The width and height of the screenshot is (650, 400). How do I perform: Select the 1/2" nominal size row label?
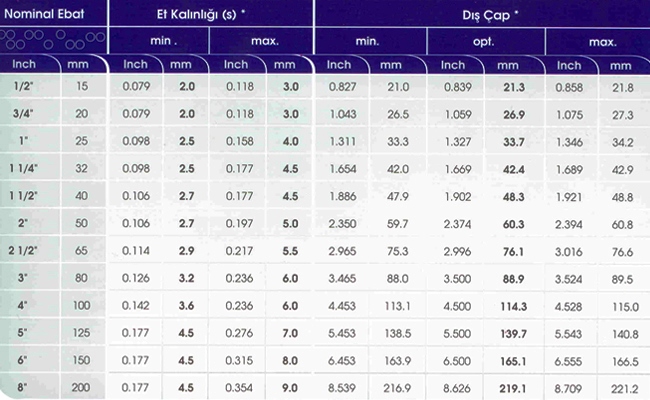pyautogui.click(x=22, y=88)
